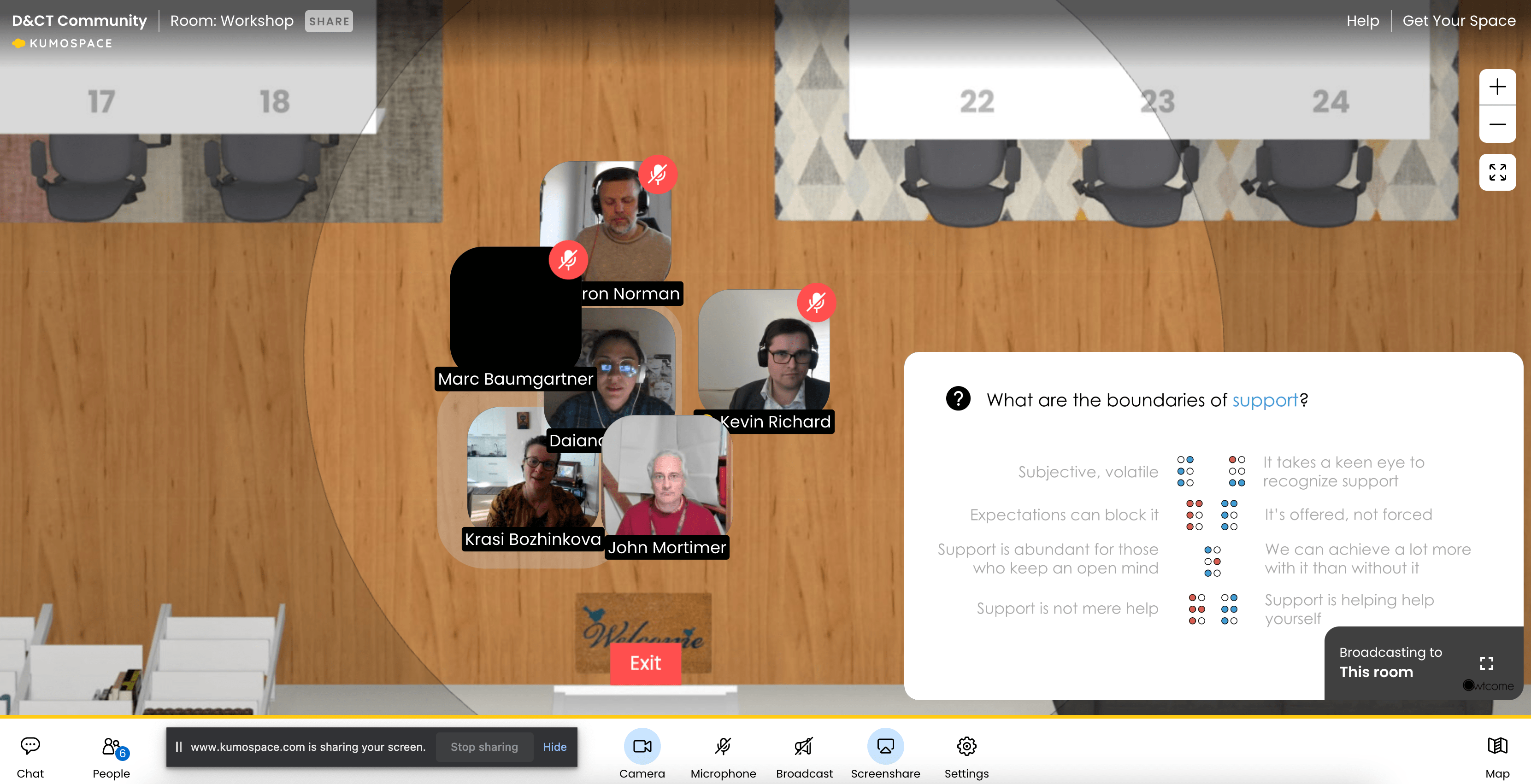Fit room to screen icon
The height and width of the screenshot is (784, 1531).
(x=1497, y=172)
